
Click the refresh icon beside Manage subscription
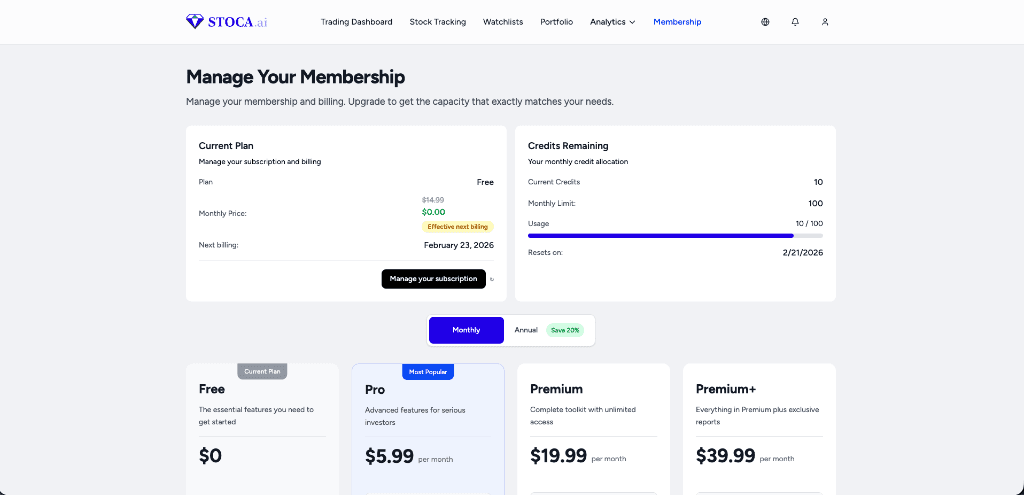(492, 279)
